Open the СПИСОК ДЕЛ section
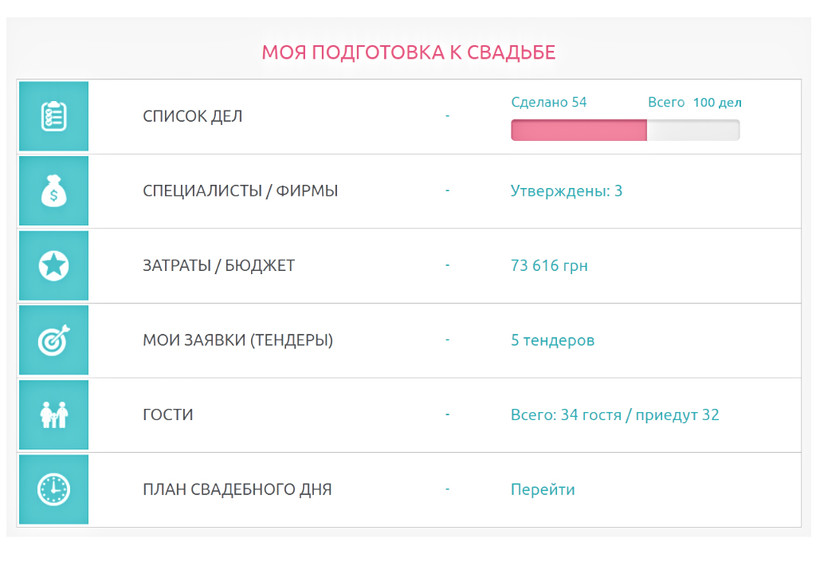The image size is (816, 565). (193, 116)
